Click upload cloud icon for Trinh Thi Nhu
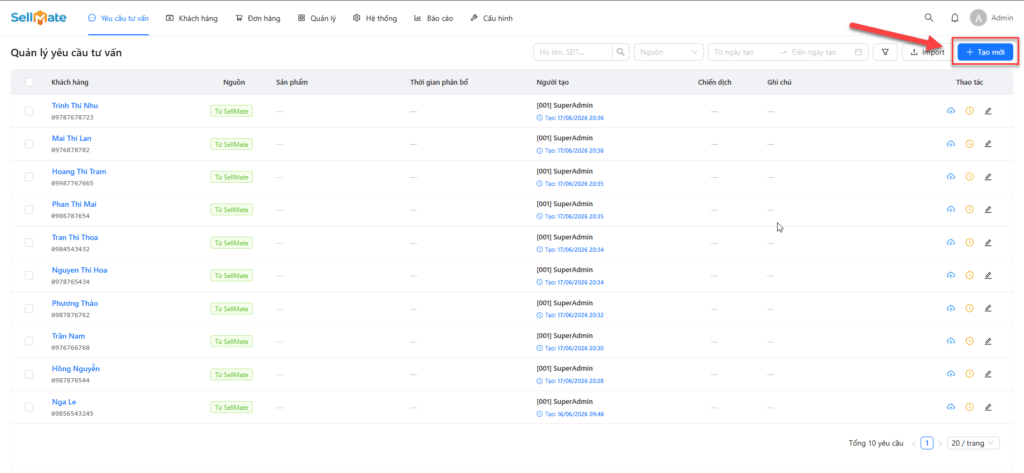This screenshot has width=1024, height=473. (951, 111)
